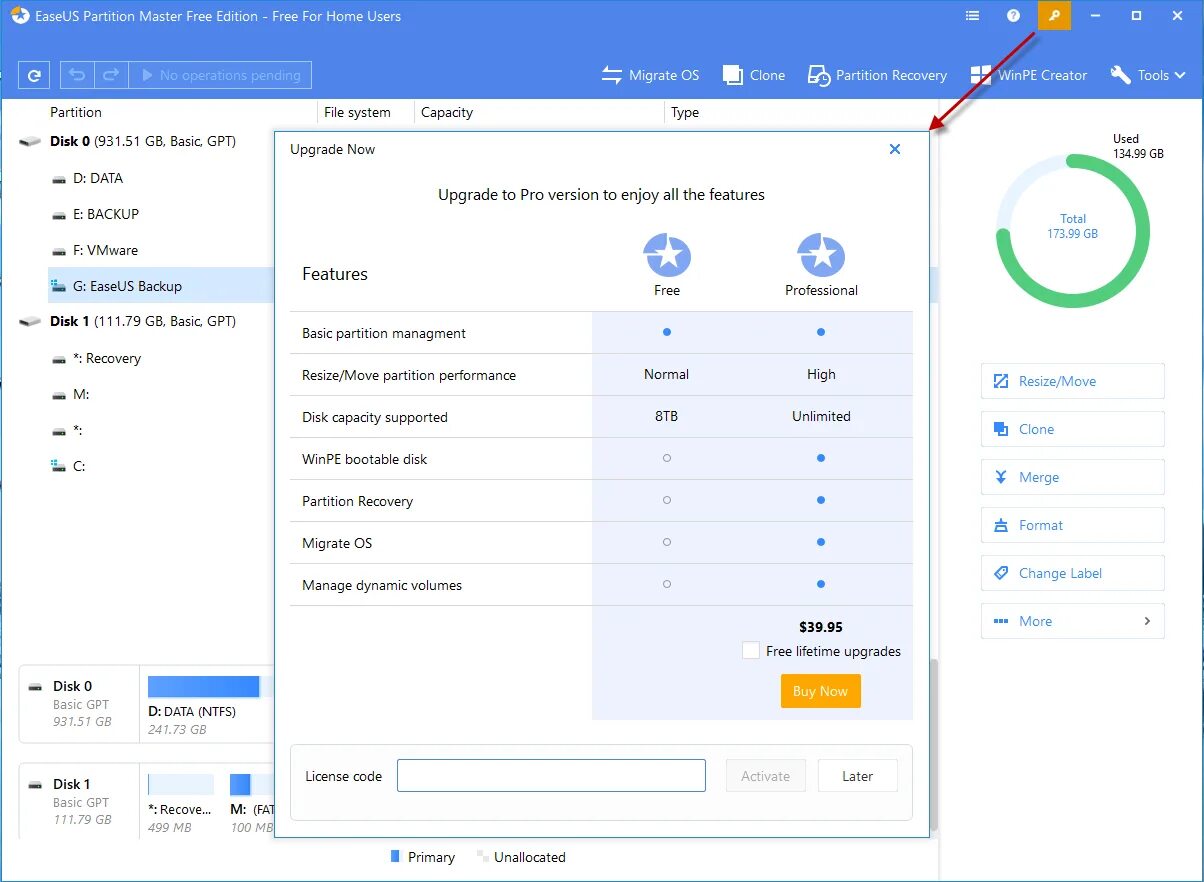This screenshot has width=1204, height=882.
Task: Click the Professional edition star icon
Action: coord(821,255)
